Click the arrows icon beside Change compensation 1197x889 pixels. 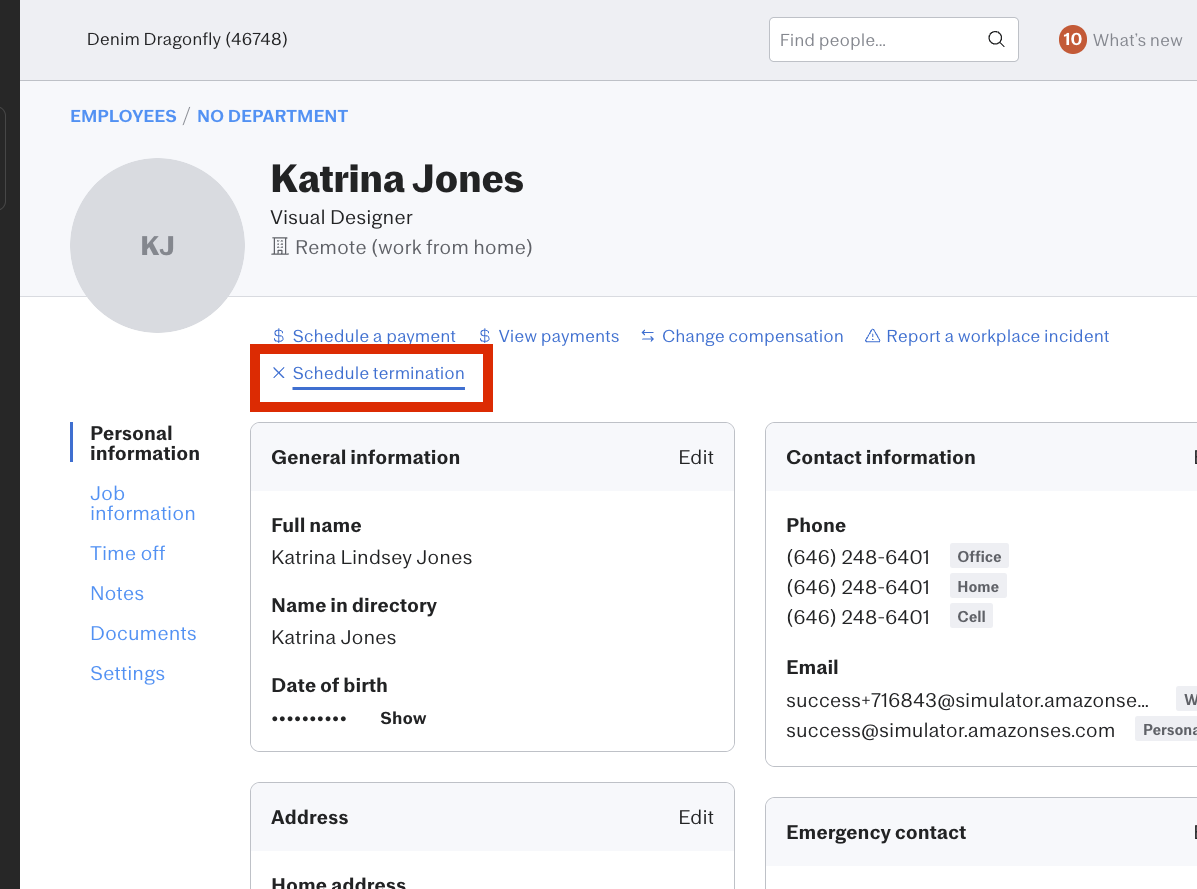pos(648,336)
